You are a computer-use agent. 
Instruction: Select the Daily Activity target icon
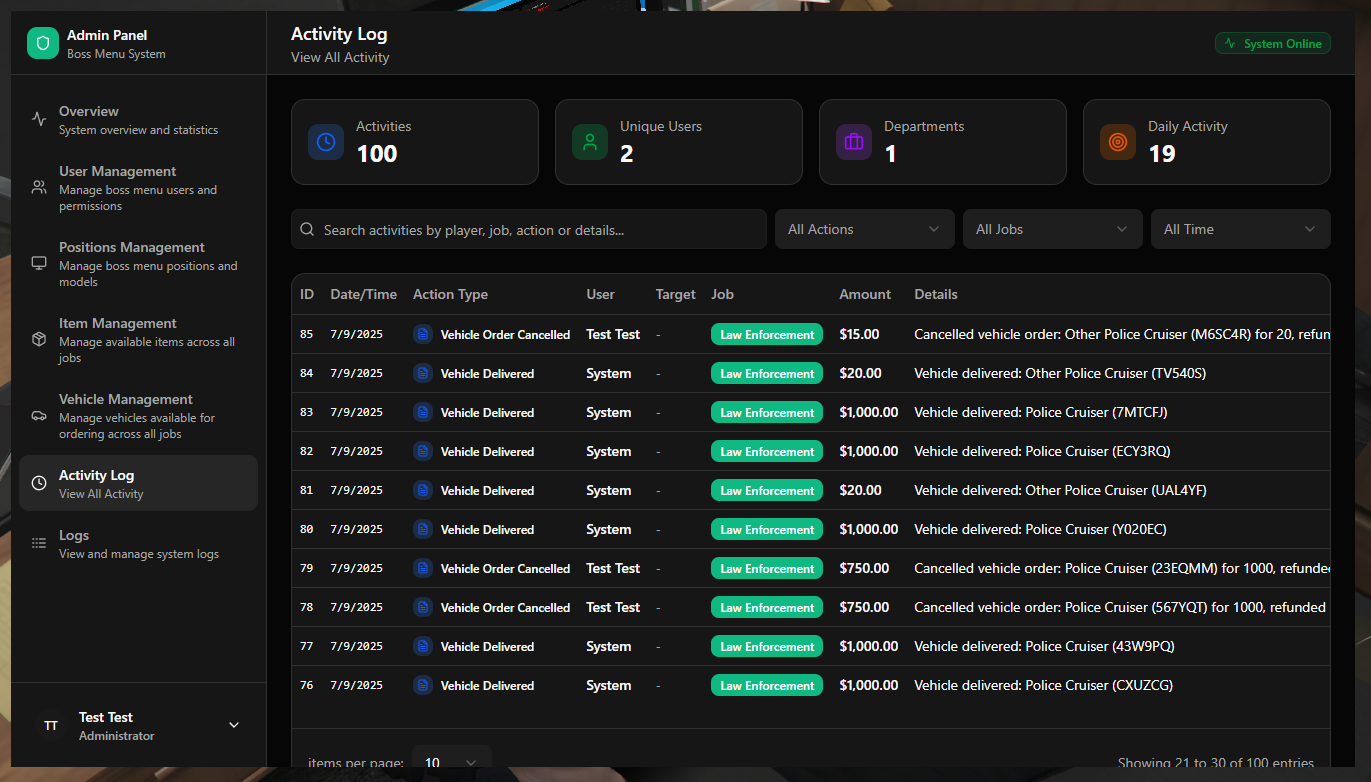(x=1117, y=142)
